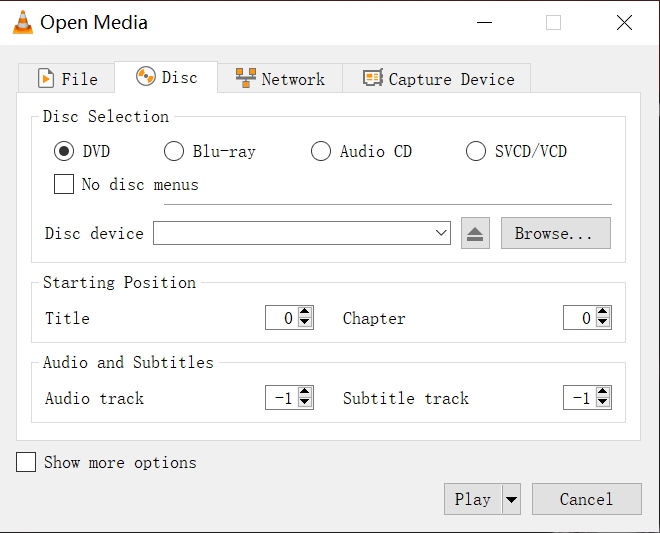Select the Audio CD disc type

[321, 152]
